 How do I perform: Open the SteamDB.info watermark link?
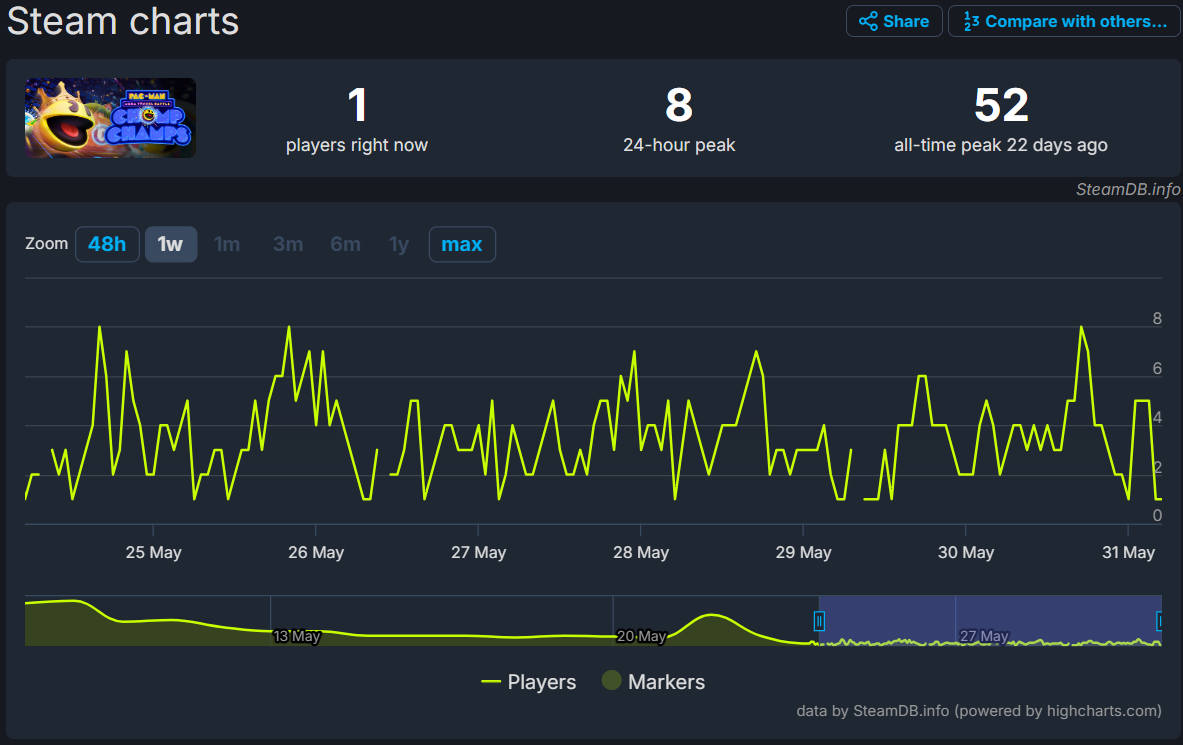tap(1127, 189)
